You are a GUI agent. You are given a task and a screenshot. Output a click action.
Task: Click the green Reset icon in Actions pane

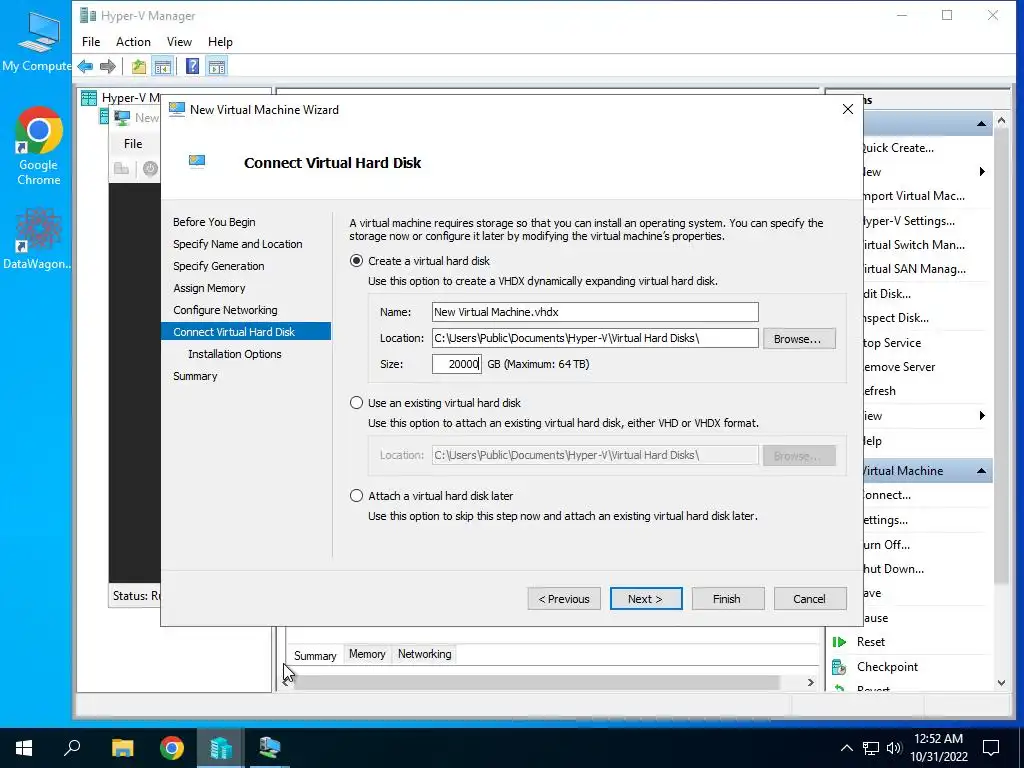click(x=839, y=642)
